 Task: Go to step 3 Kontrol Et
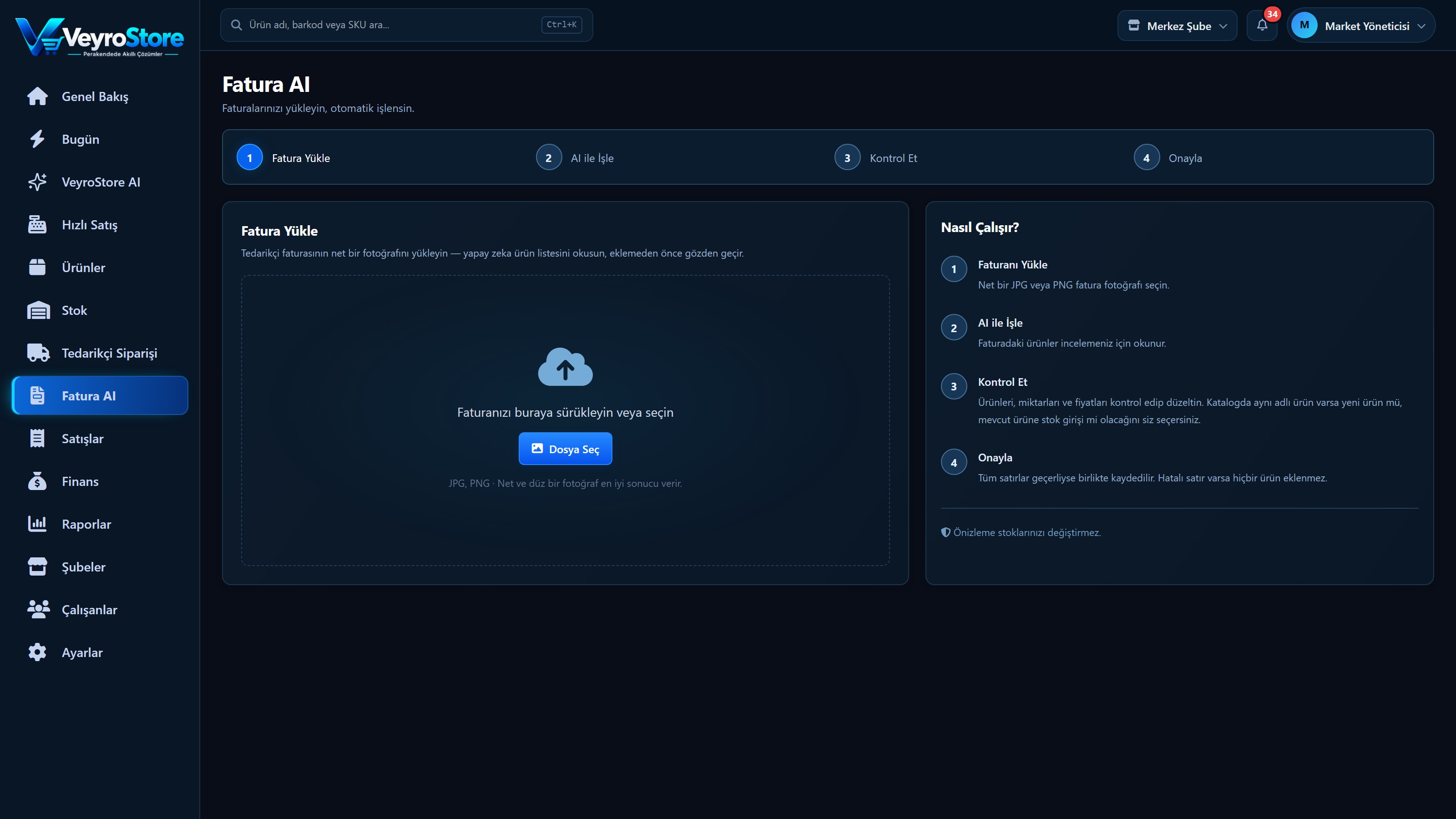click(x=875, y=158)
